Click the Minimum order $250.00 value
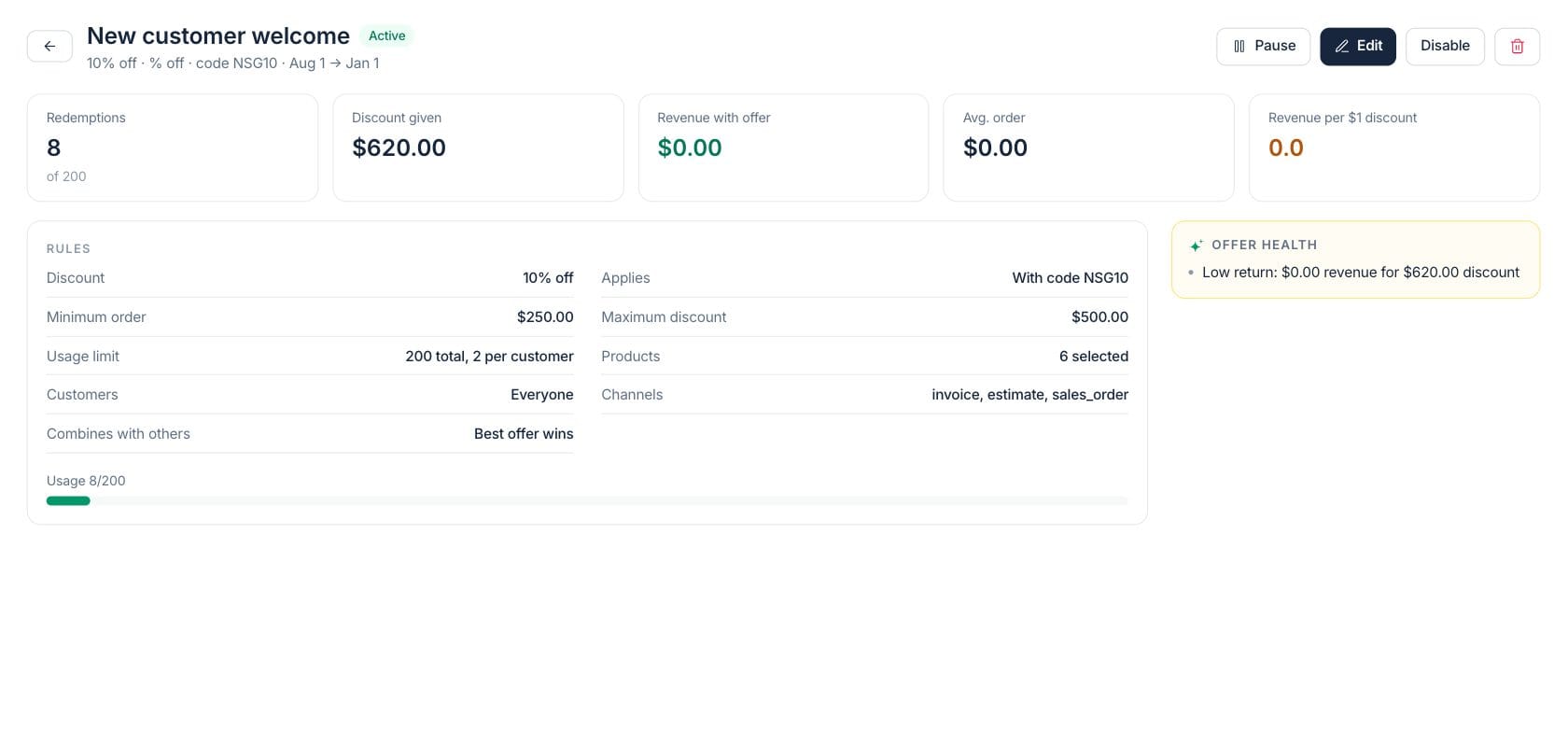The height and width of the screenshot is (744, 1568). pos(545,317)
